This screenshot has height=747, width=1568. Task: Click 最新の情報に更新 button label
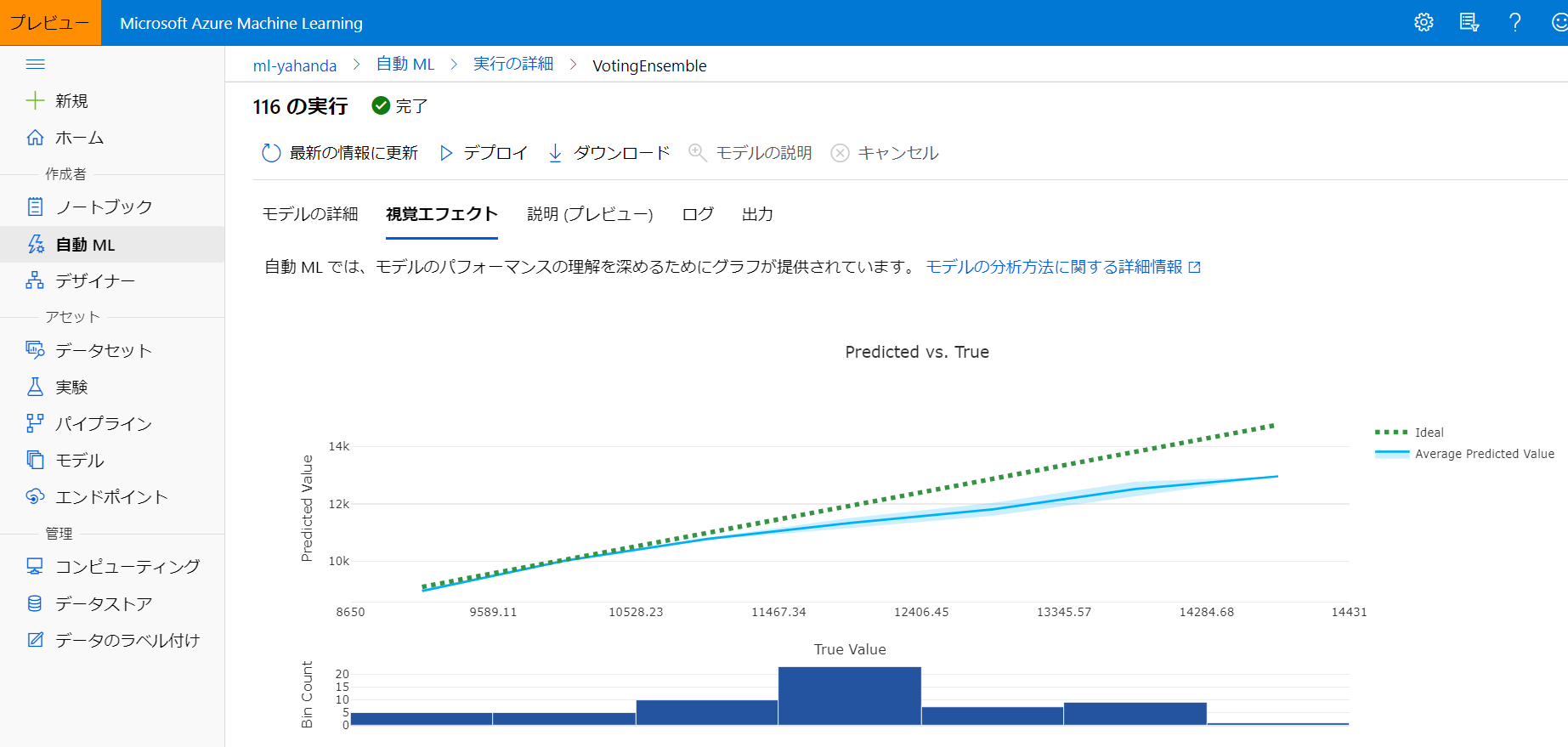354,153
